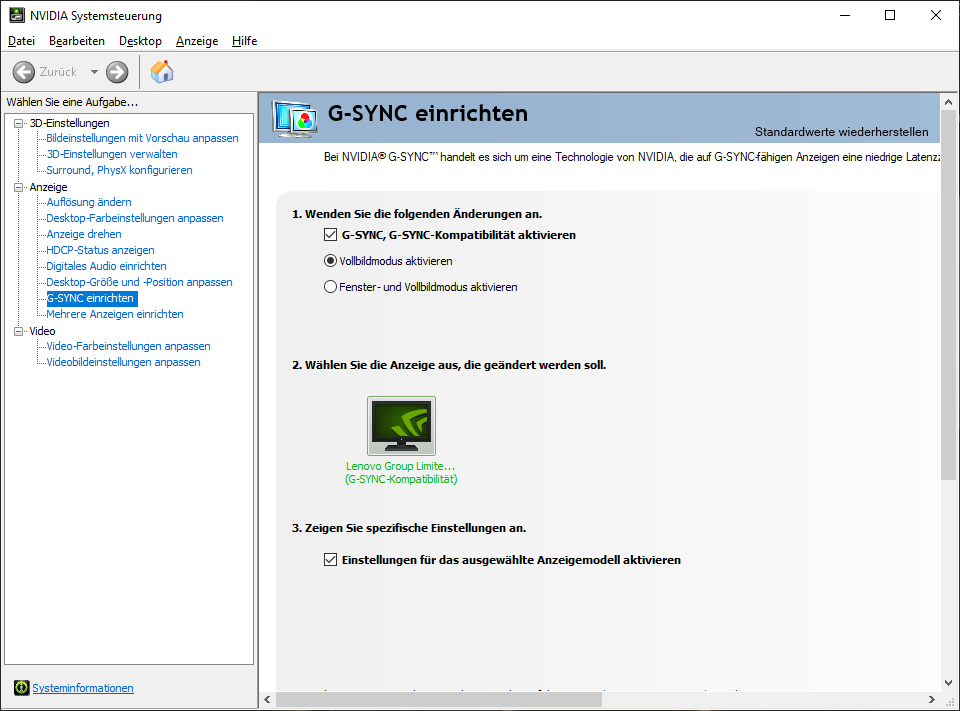Open Systeminformationen link
Image resolution: width=960 pixels, height=711 pixels.
[x=83, y=688]
